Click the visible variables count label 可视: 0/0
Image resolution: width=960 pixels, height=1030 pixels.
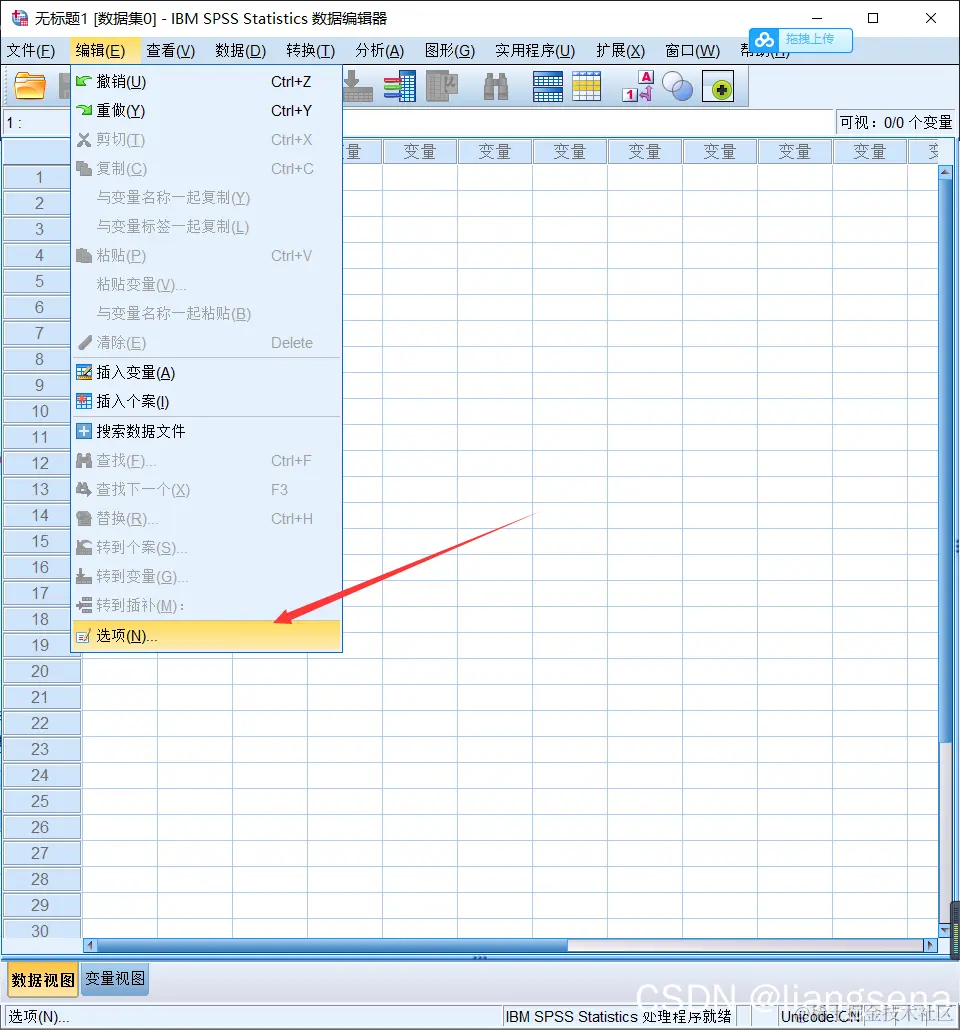tap(896, 123)
